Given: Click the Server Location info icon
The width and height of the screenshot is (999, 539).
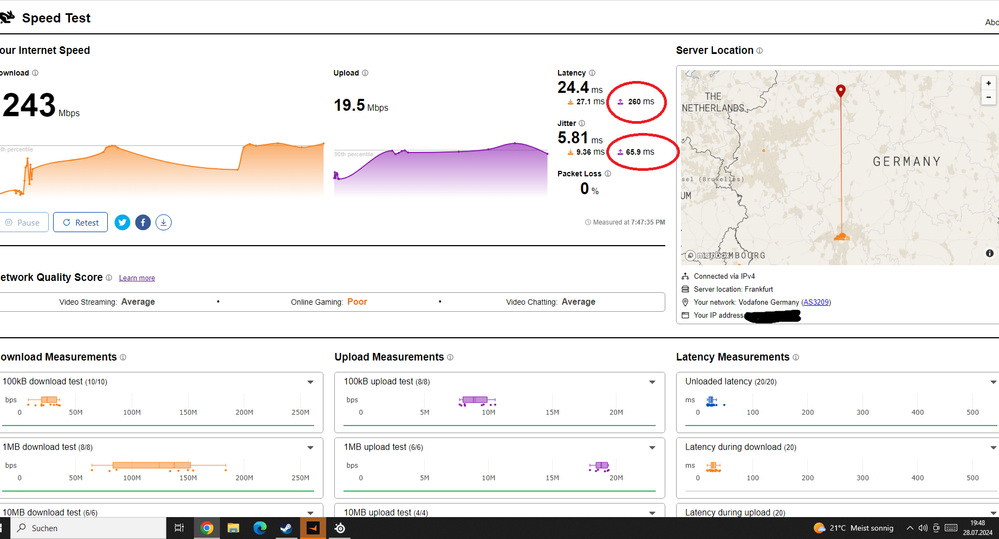Looking at the screenshot, I should [759, 50].
